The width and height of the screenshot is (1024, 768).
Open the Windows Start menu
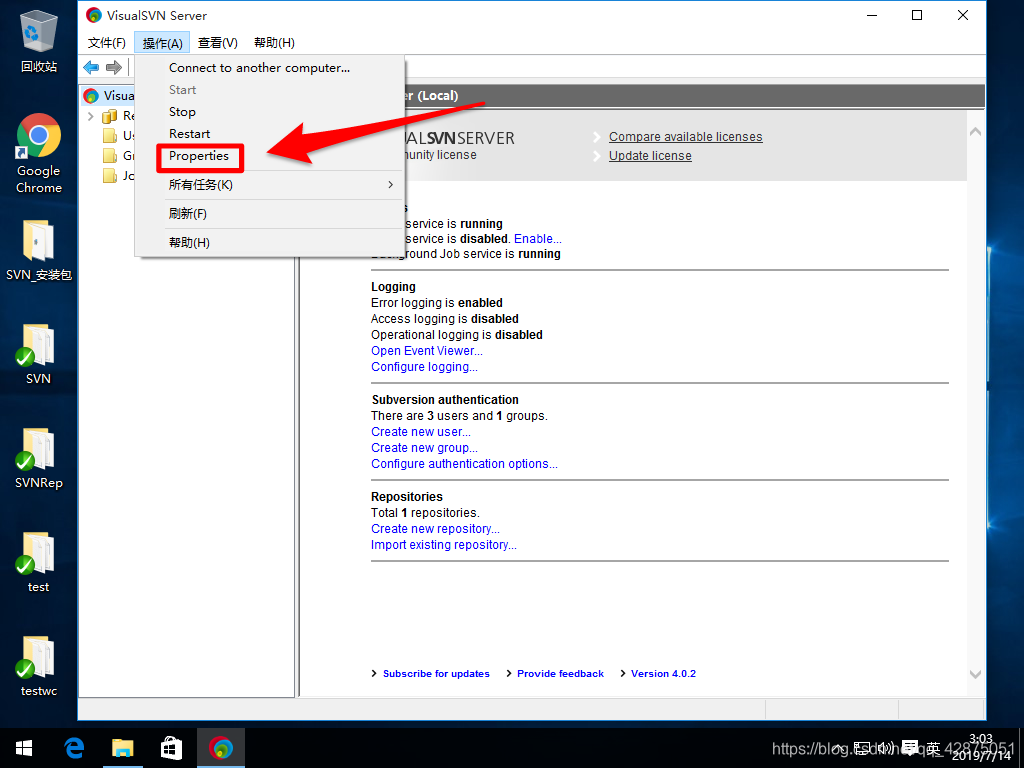(x=24, y=748)
